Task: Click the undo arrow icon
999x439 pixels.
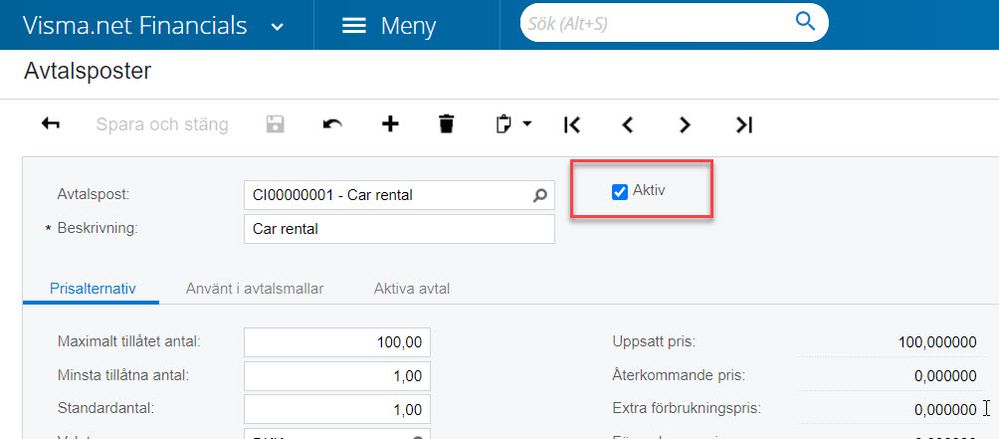Action: (x=332, y=124)
